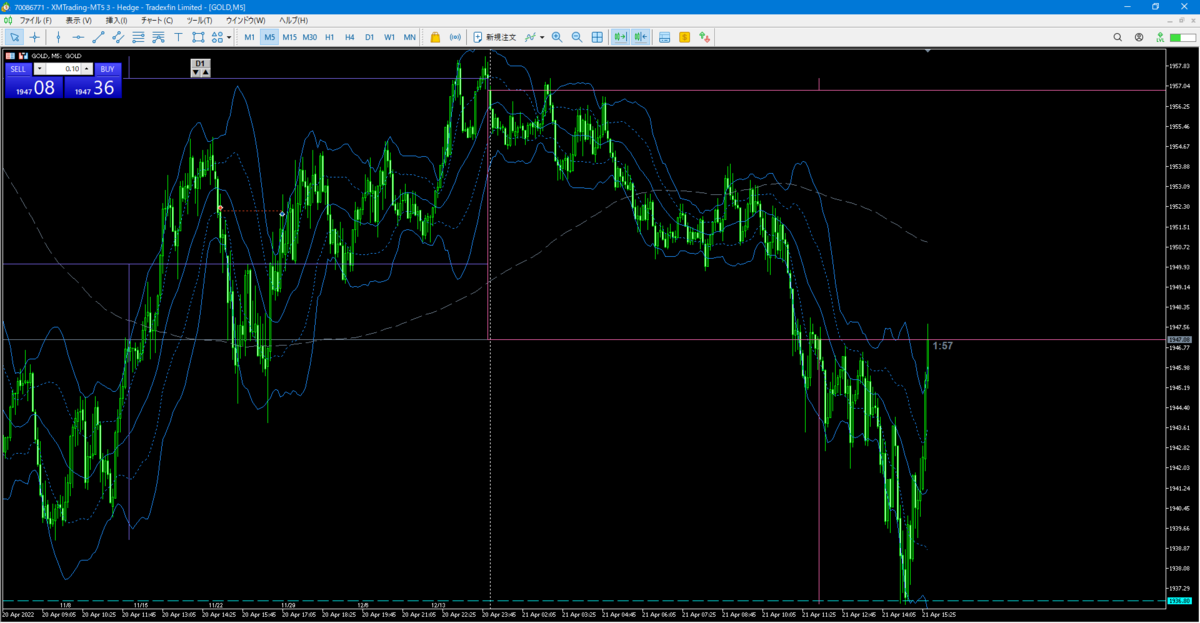
Task: Click the algo trading arrows icon
Action: pos(705,37)
